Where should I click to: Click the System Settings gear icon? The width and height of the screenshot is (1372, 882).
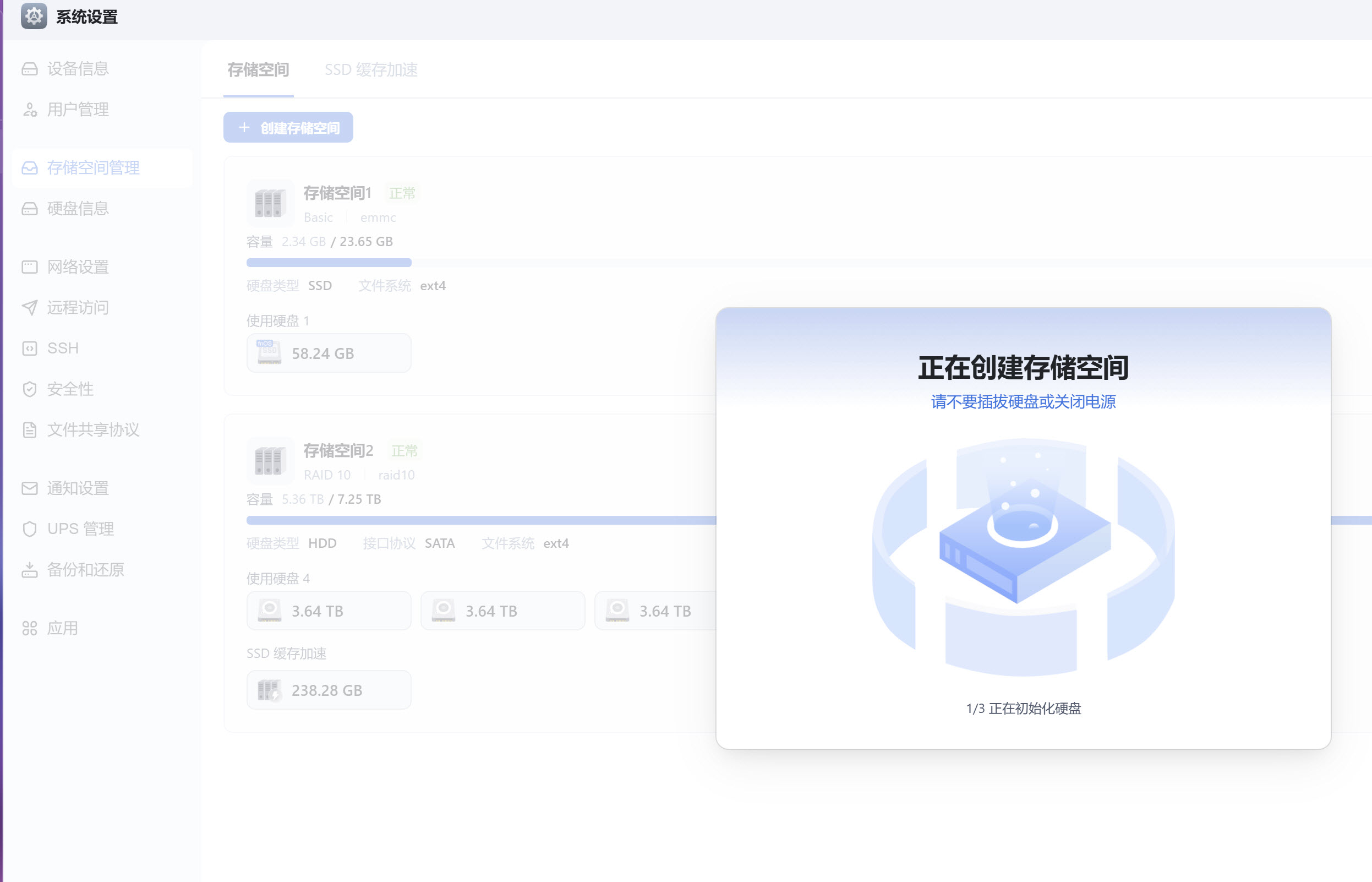coord(34,16)
